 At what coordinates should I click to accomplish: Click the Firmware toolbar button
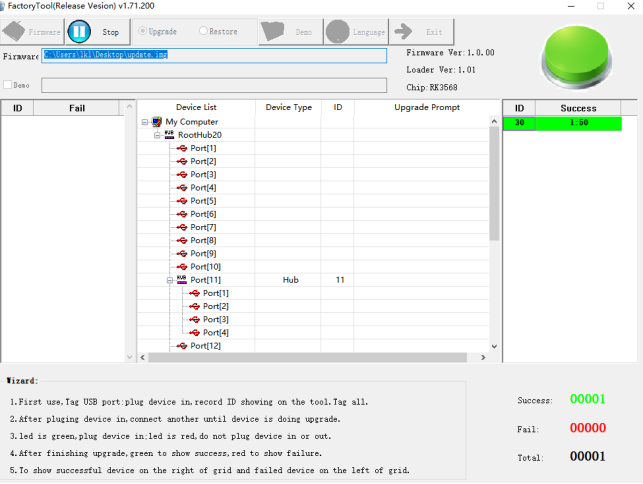click(32, 32)
